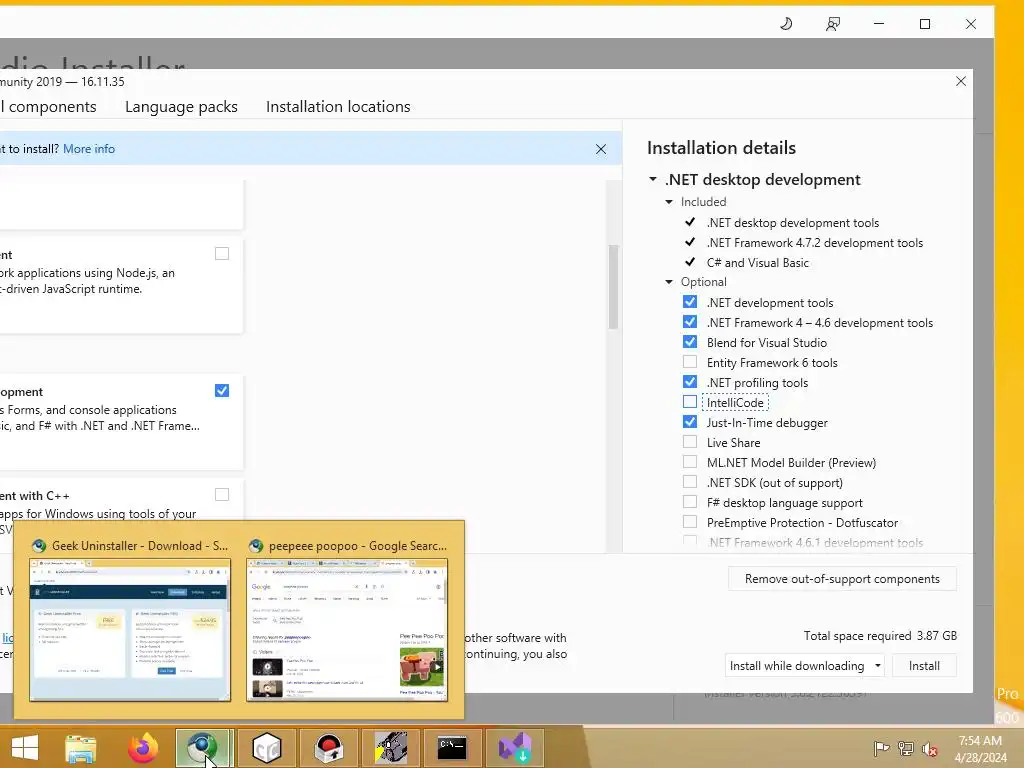Image resolution: width=1024 pixels, height=768 pixels.
Task: Collapse the Optional group
Action: click(669, 282)
